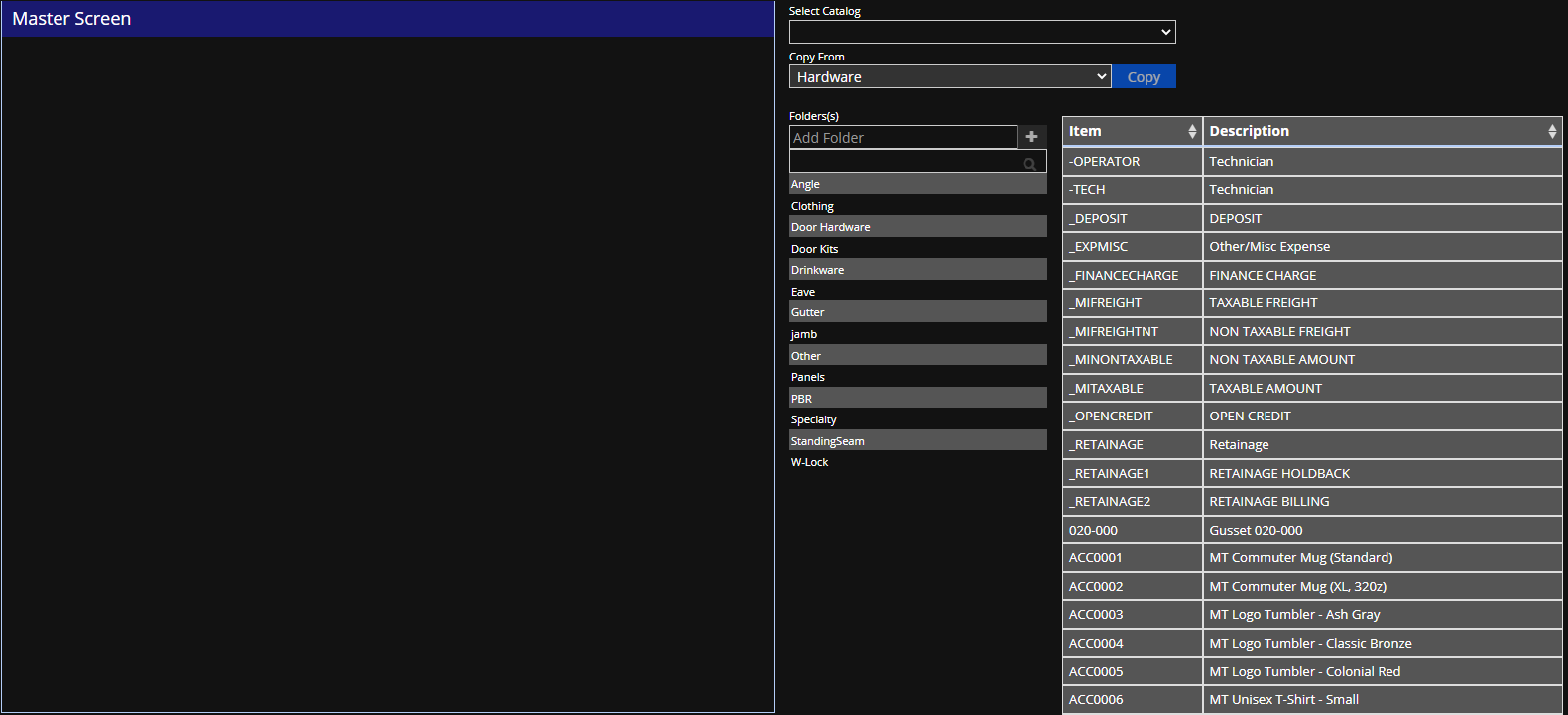1568x715 pixels.
Task: Open the Copy From Hardware dropdown
Action: click(x=950, y=76)
